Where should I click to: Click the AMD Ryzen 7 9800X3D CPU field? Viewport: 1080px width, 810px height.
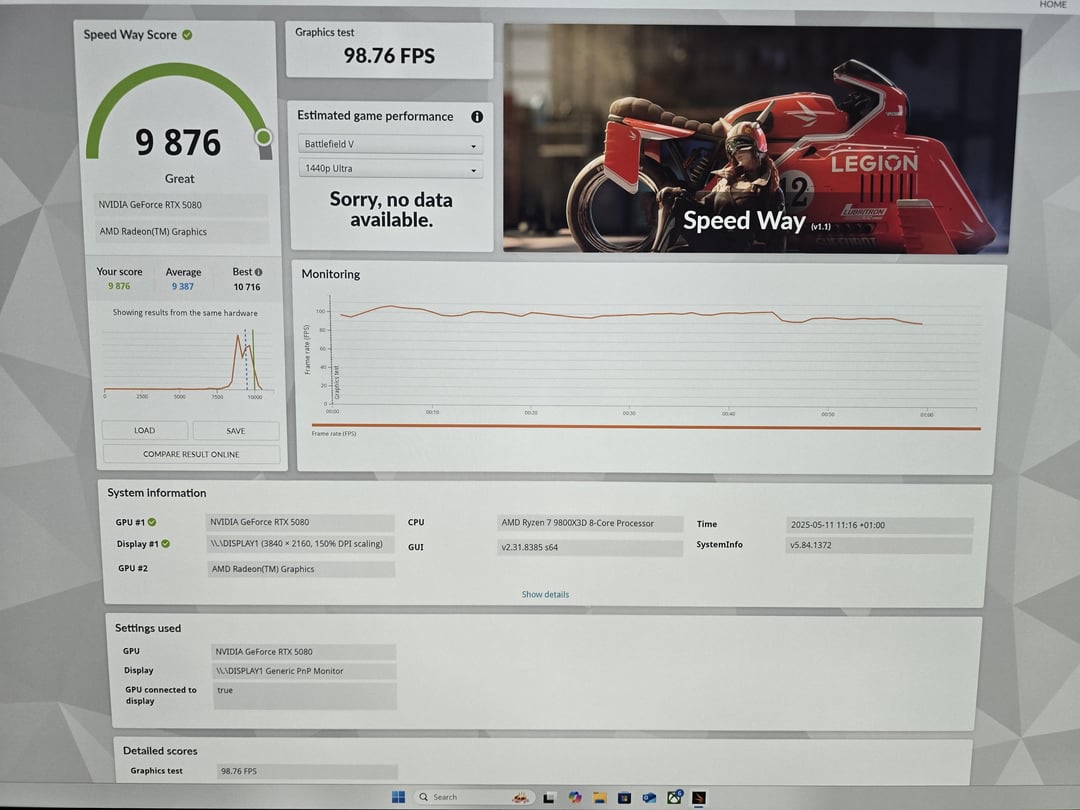point(590,523)
